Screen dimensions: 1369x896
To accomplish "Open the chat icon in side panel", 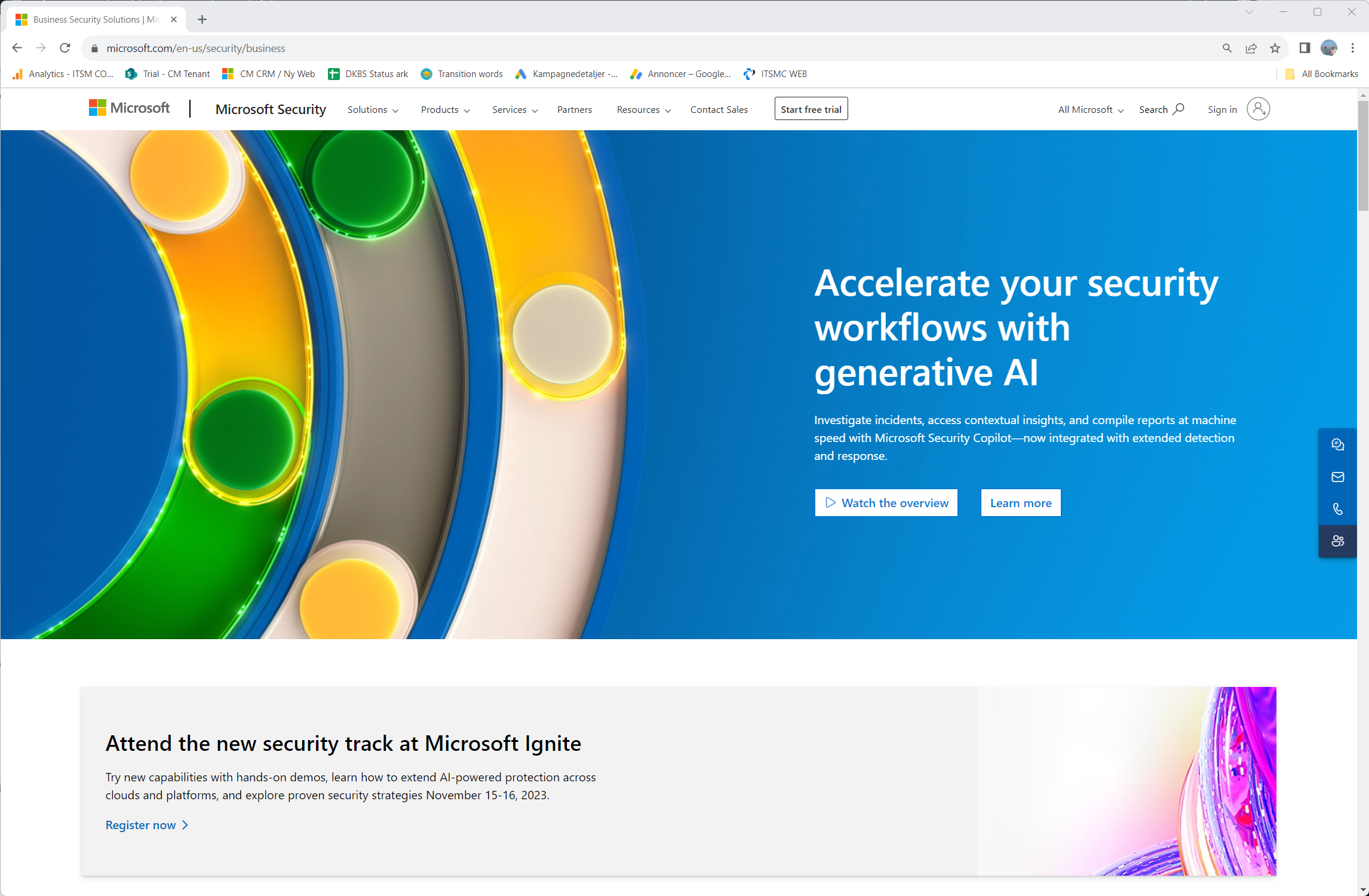I will [x=1337, y=444].
